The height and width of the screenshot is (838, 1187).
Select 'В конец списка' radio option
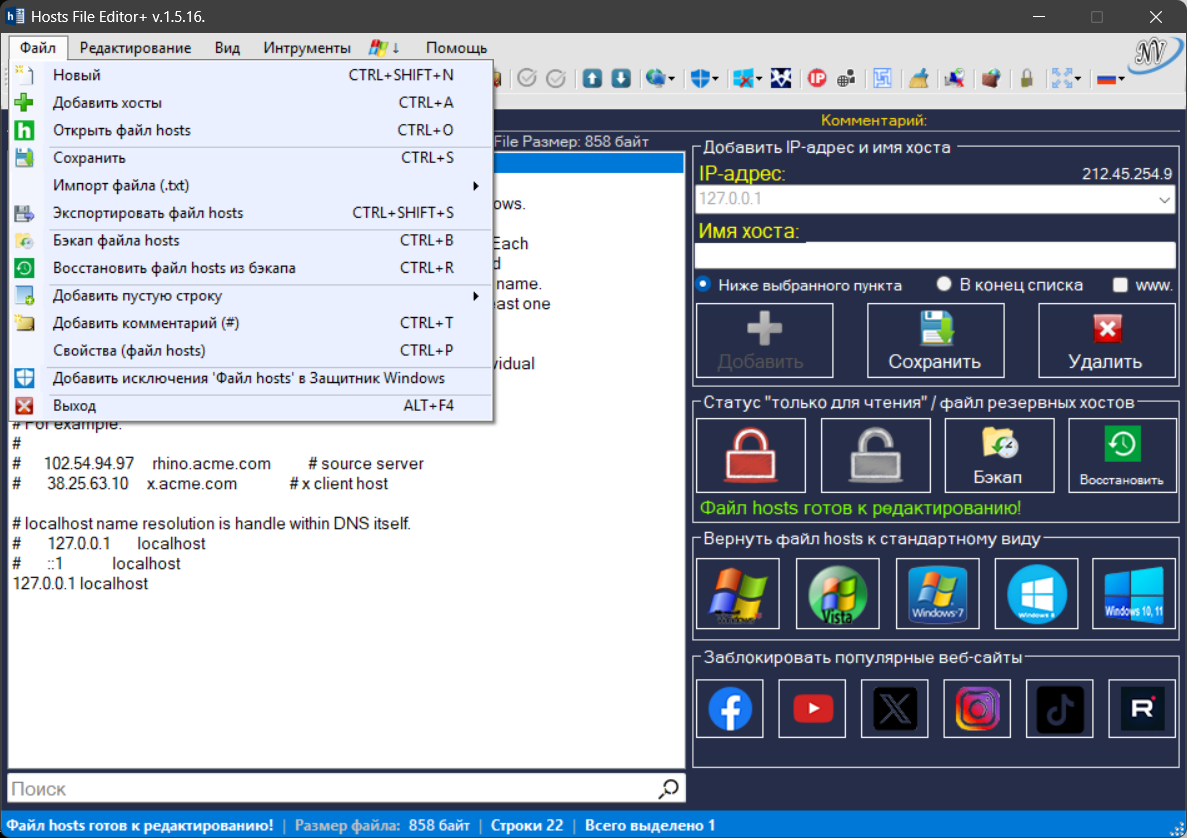click(943, 285)
